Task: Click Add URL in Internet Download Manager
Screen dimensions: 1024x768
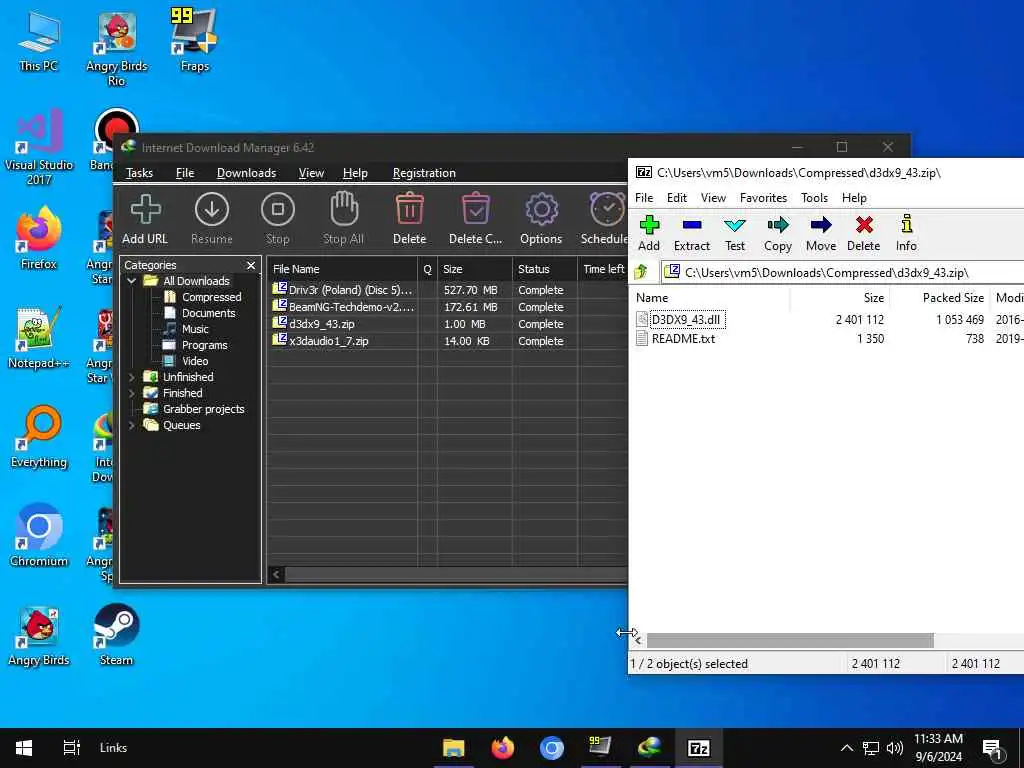Action: [145, 219]
